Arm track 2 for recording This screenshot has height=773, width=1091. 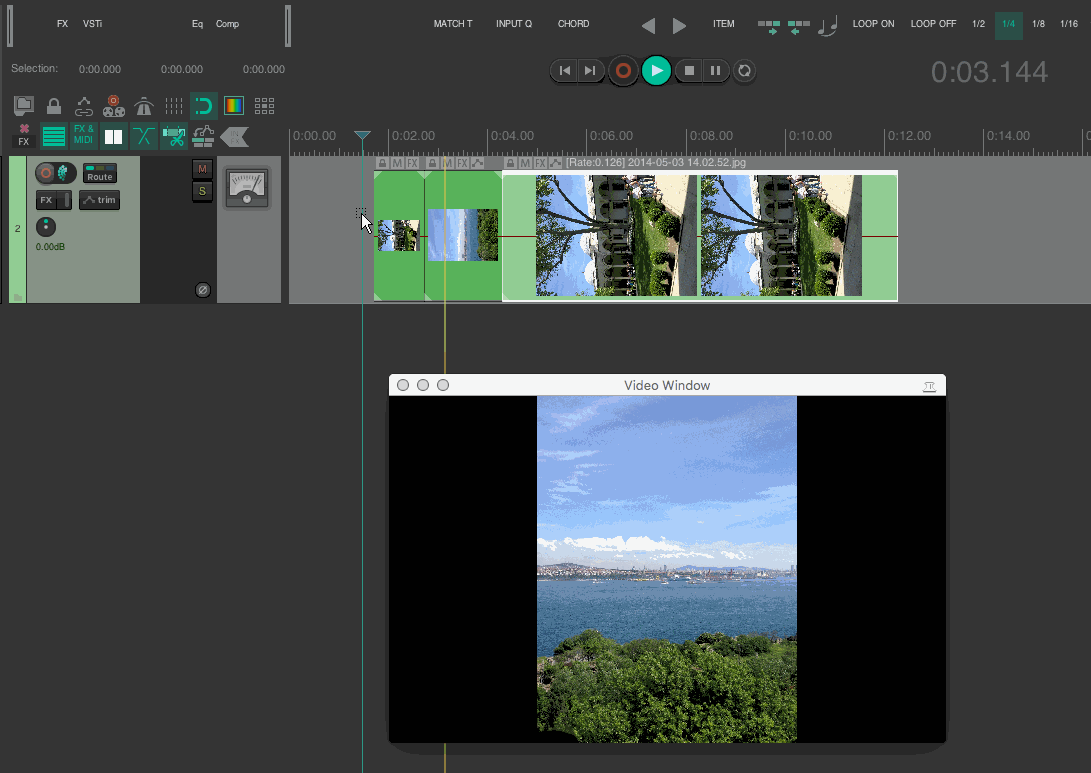[x=46, y=173]
